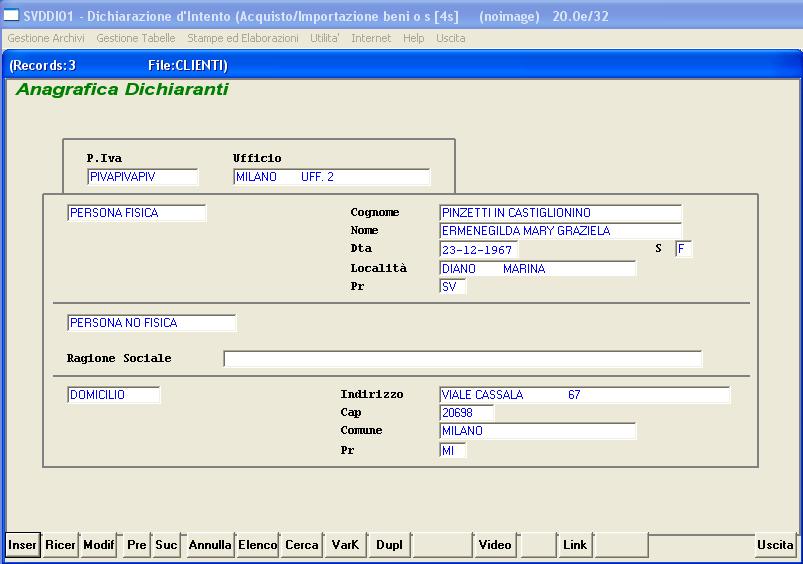Open the Help menu

(x=413, y=38)
